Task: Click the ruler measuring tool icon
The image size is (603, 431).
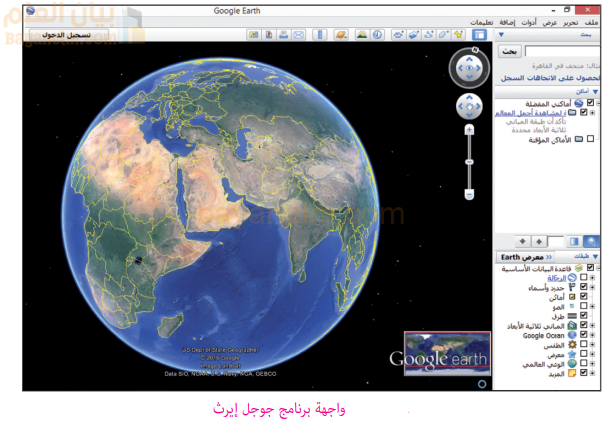Action: click(320, 35)
